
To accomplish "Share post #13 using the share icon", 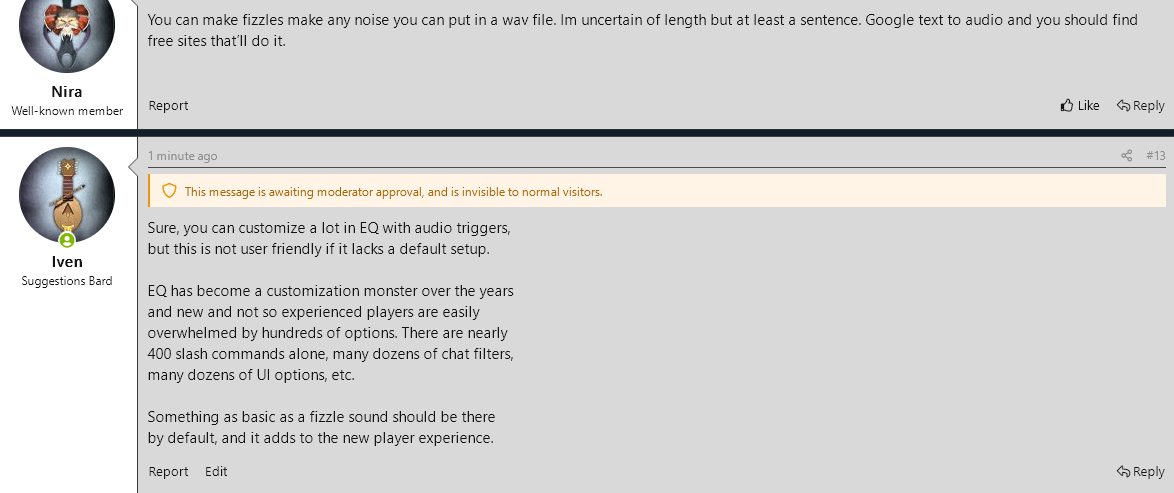I will (1127, 156).
